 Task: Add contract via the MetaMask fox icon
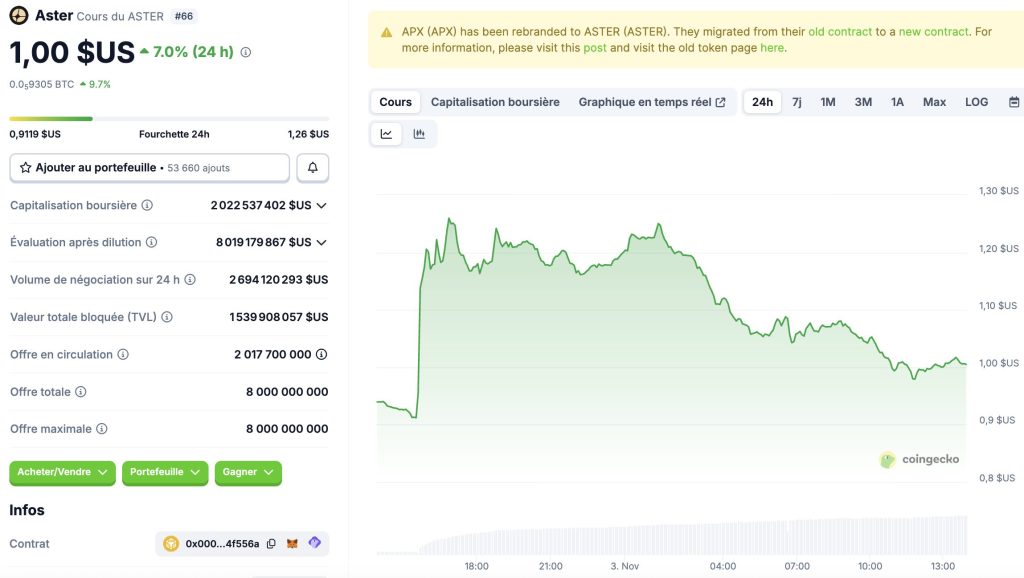coord(293,544)
